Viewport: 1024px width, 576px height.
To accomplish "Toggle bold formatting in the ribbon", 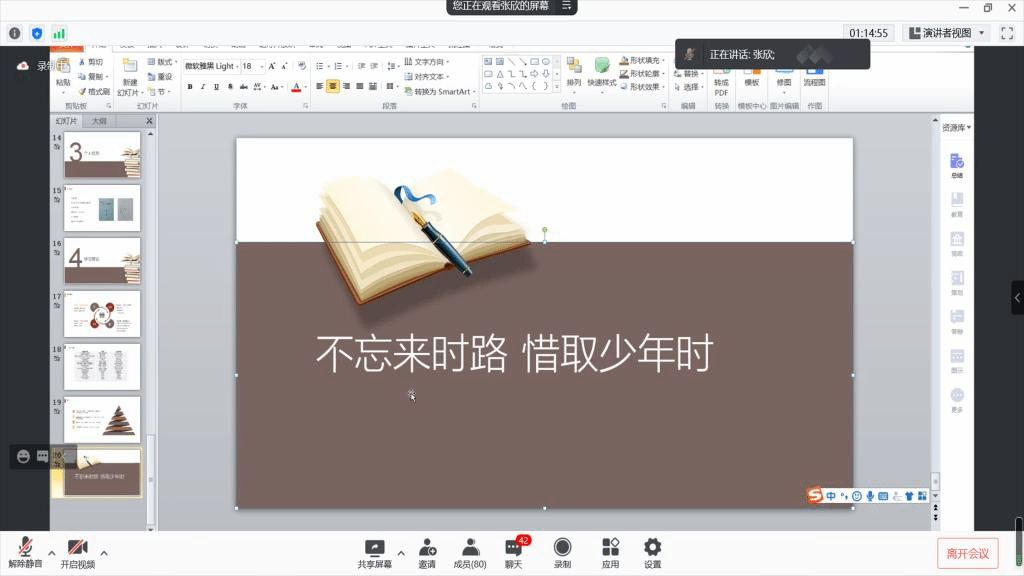I will pyautogui.click(x=190, y=87).
